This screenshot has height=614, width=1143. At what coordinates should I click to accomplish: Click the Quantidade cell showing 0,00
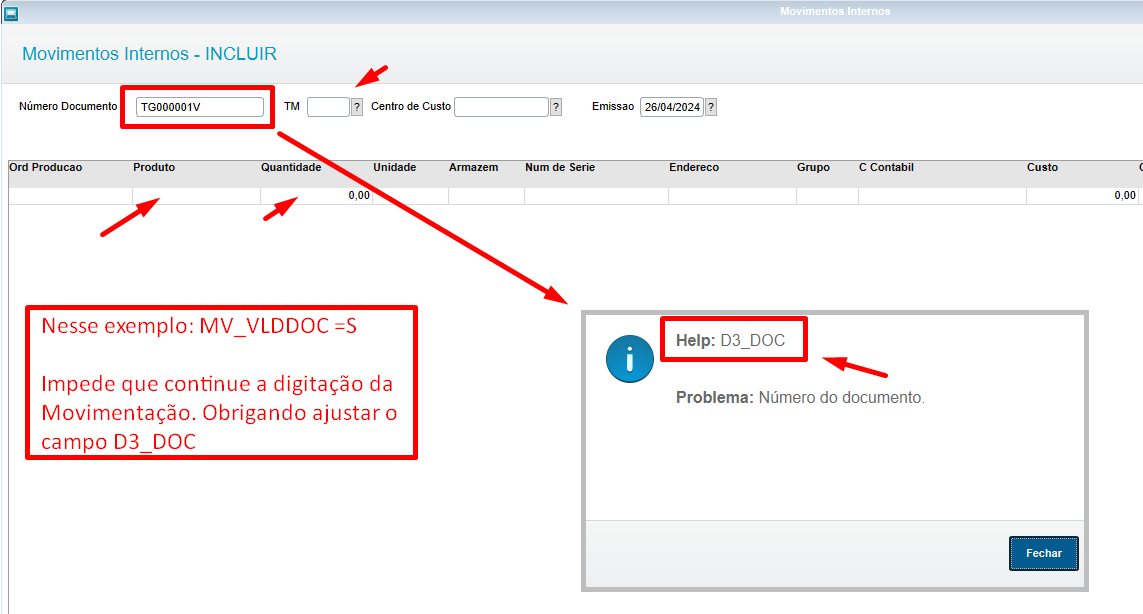click(x=316, y=195)
